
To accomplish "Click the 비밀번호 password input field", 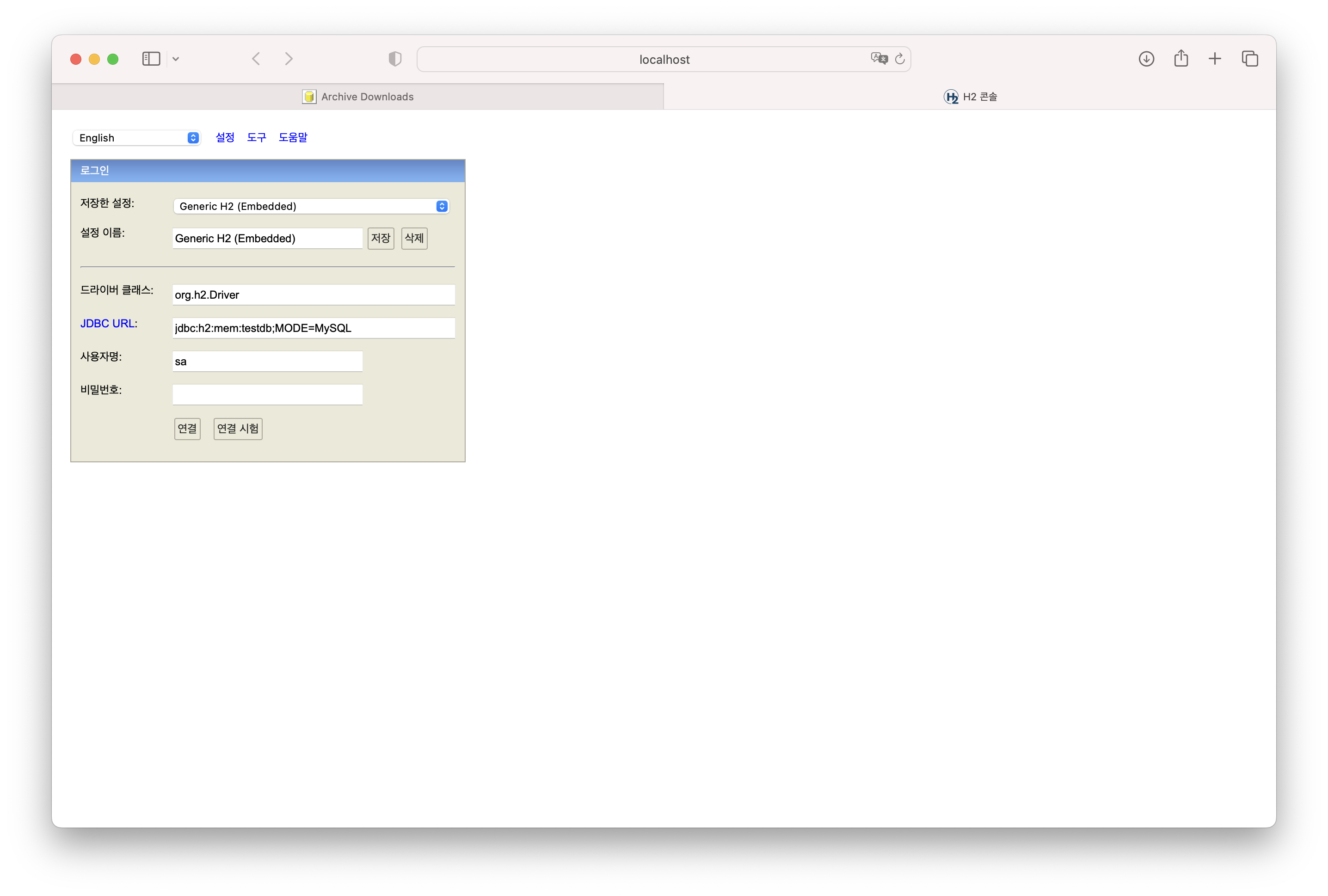I will (267, 394).
